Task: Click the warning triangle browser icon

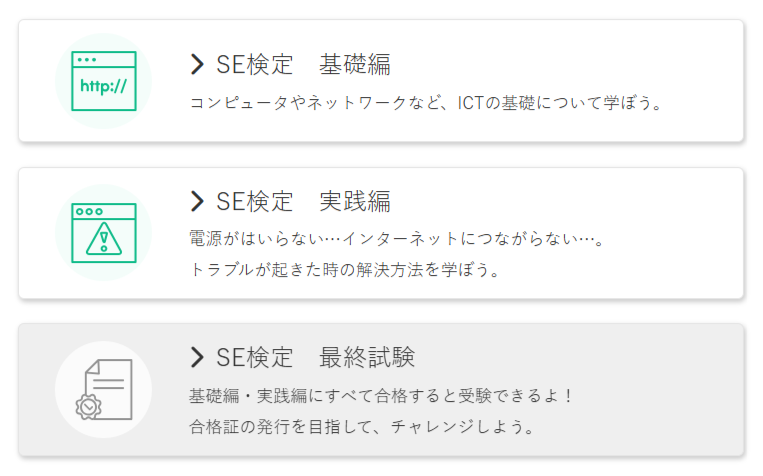Action: click(x=104, y=233)
